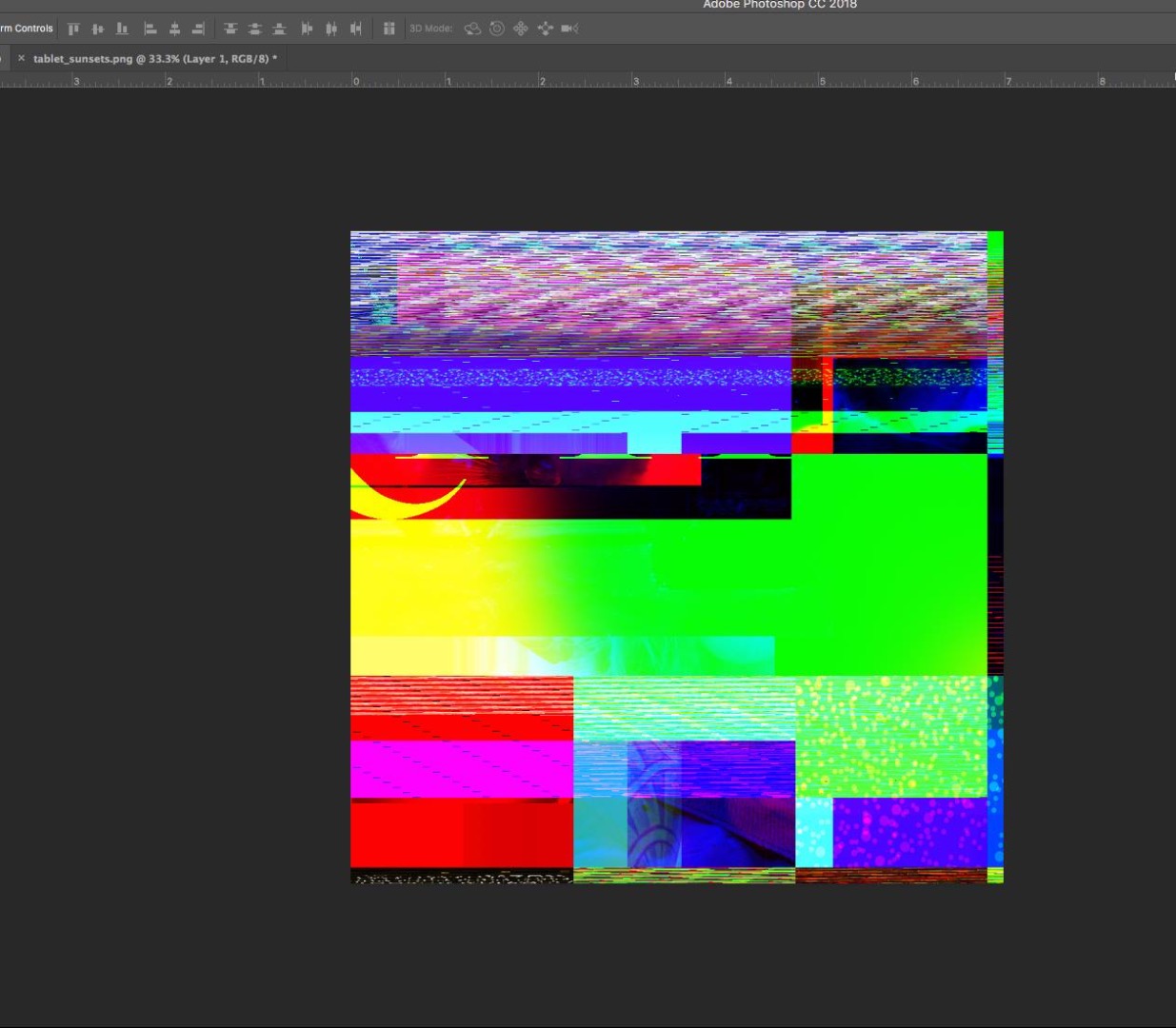Screen dimensions: 1176x1028
Task: Open the Auto-Align Layers tool
Action: tap(389, 29)
